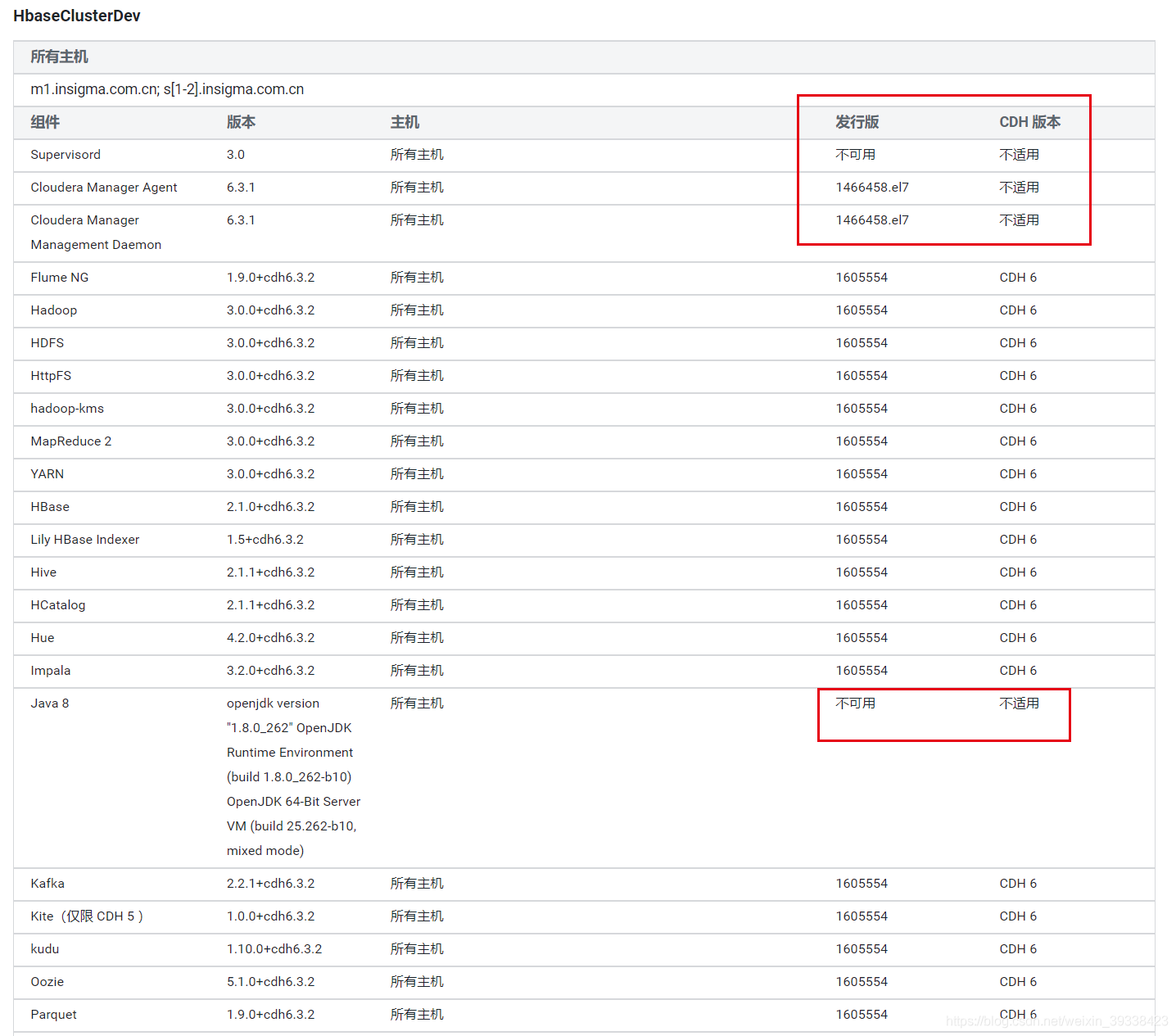
Task: Select the Impala component name
Action: 51,671
